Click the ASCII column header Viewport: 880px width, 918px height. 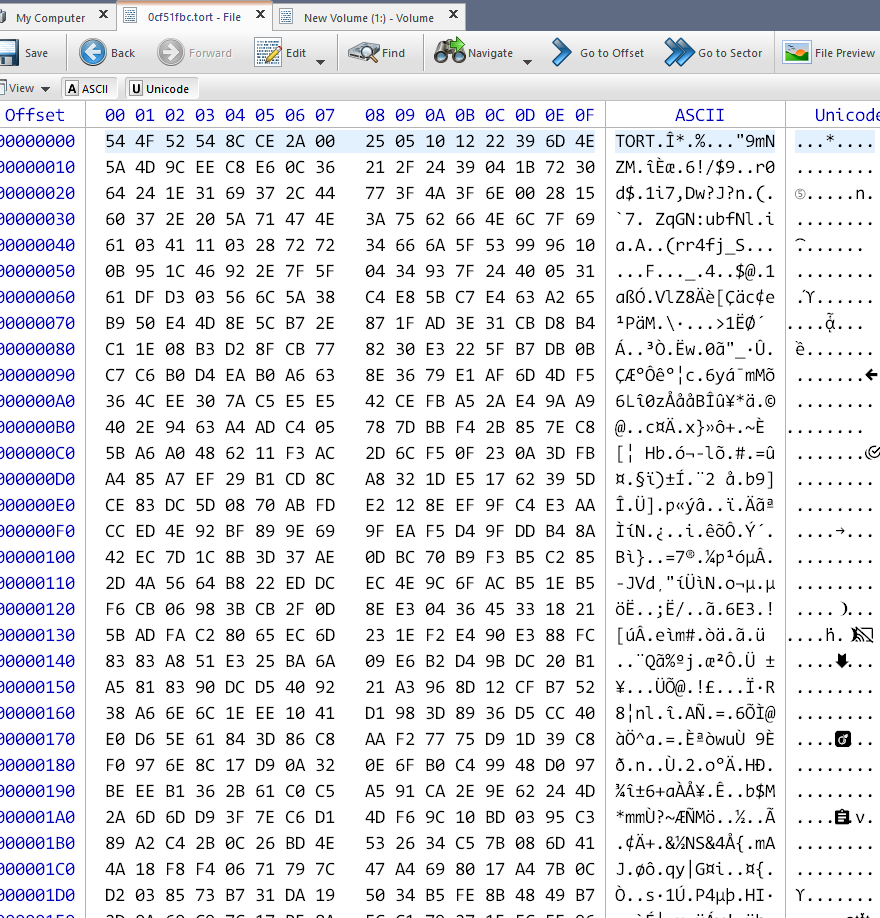(x=699, y=115)
